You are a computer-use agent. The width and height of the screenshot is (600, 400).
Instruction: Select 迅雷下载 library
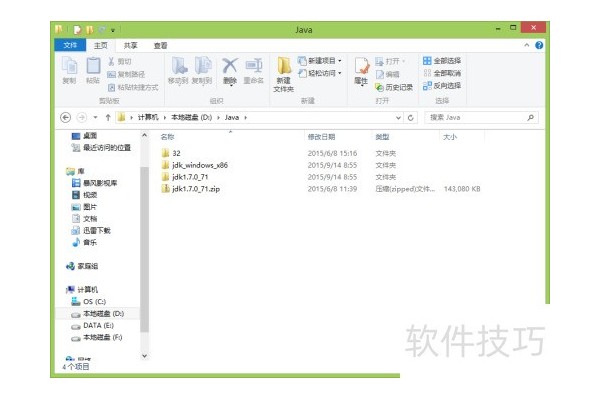tap(91, 230)
